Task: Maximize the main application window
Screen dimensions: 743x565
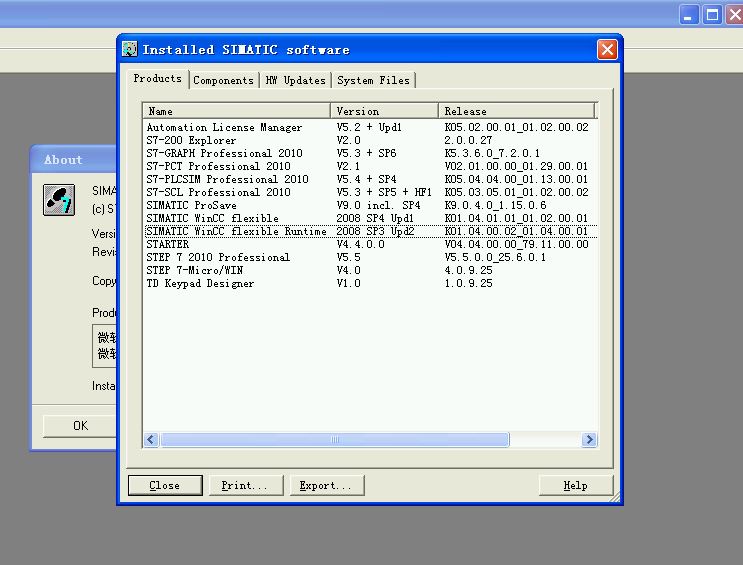Action: click(x=712, y=15)
